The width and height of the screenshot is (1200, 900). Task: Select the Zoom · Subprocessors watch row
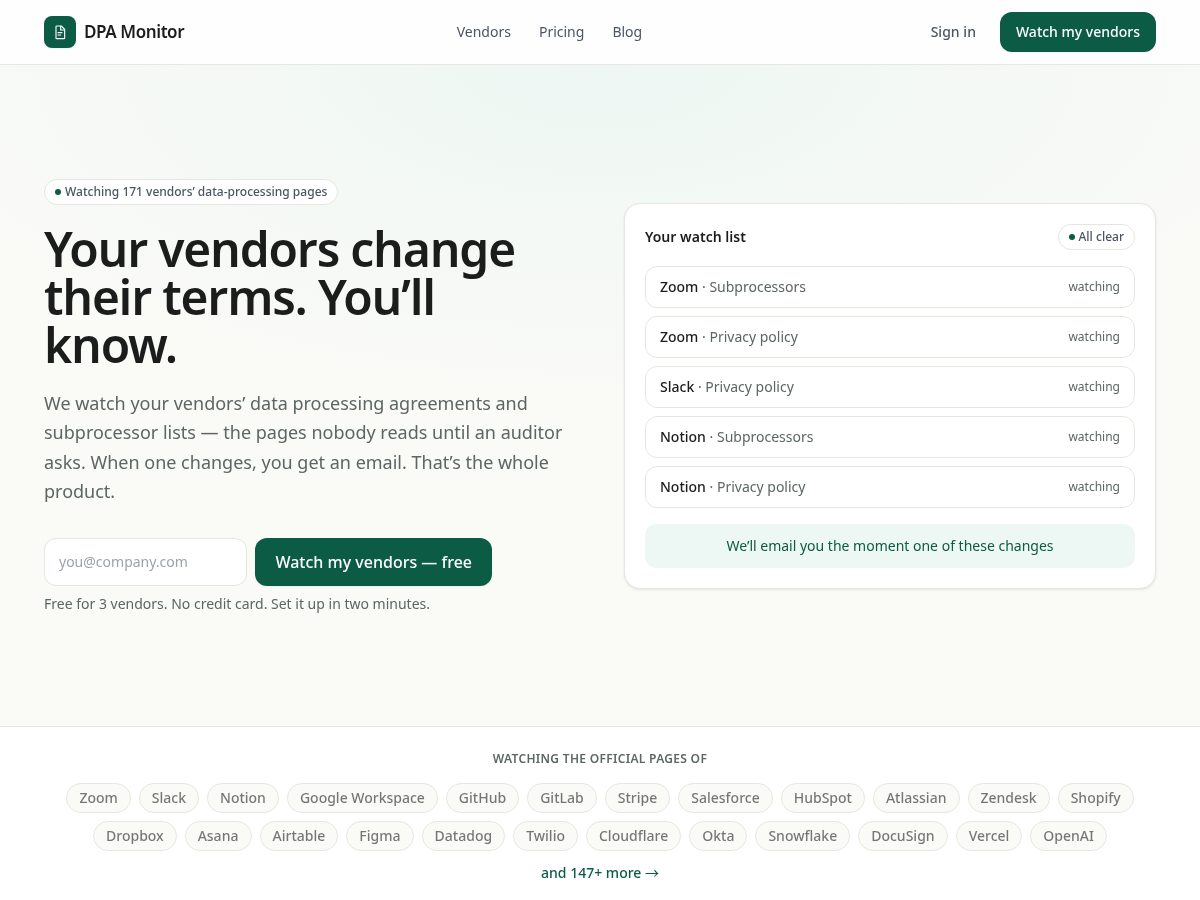click(890, 287)
